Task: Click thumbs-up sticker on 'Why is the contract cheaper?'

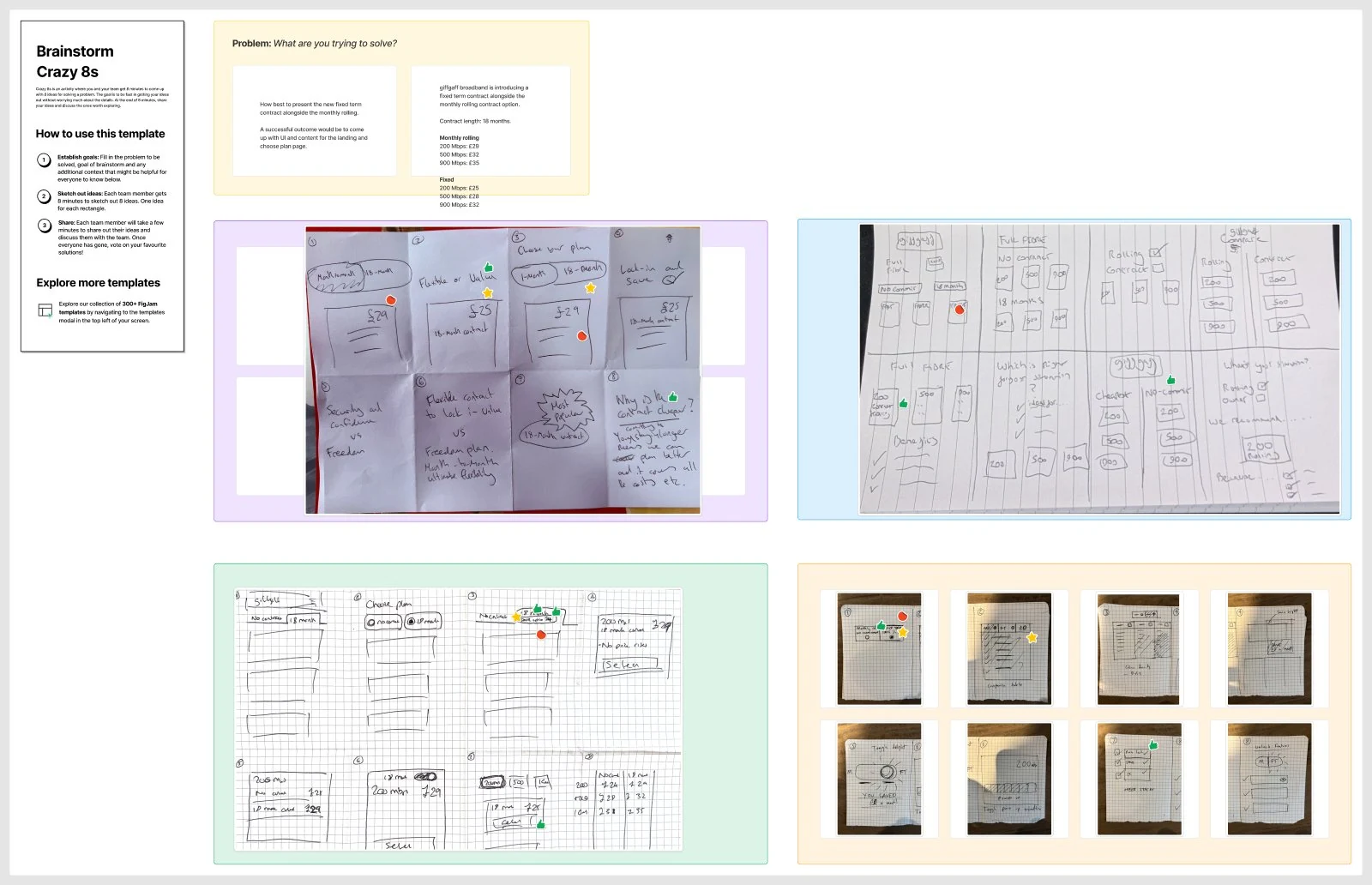Action: (x=673, y=396)
